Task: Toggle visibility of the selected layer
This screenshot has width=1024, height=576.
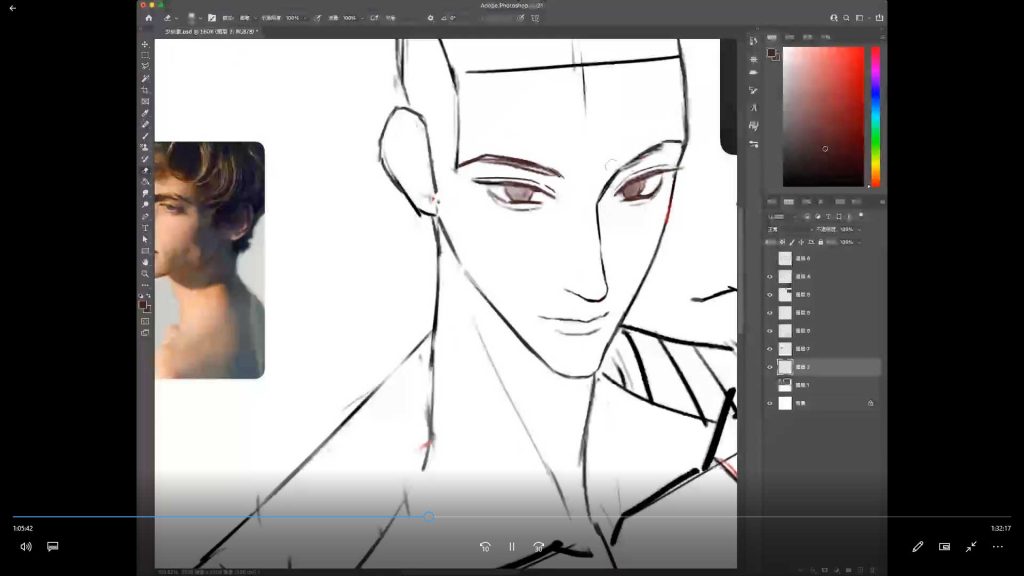Action: pos(769,367)
